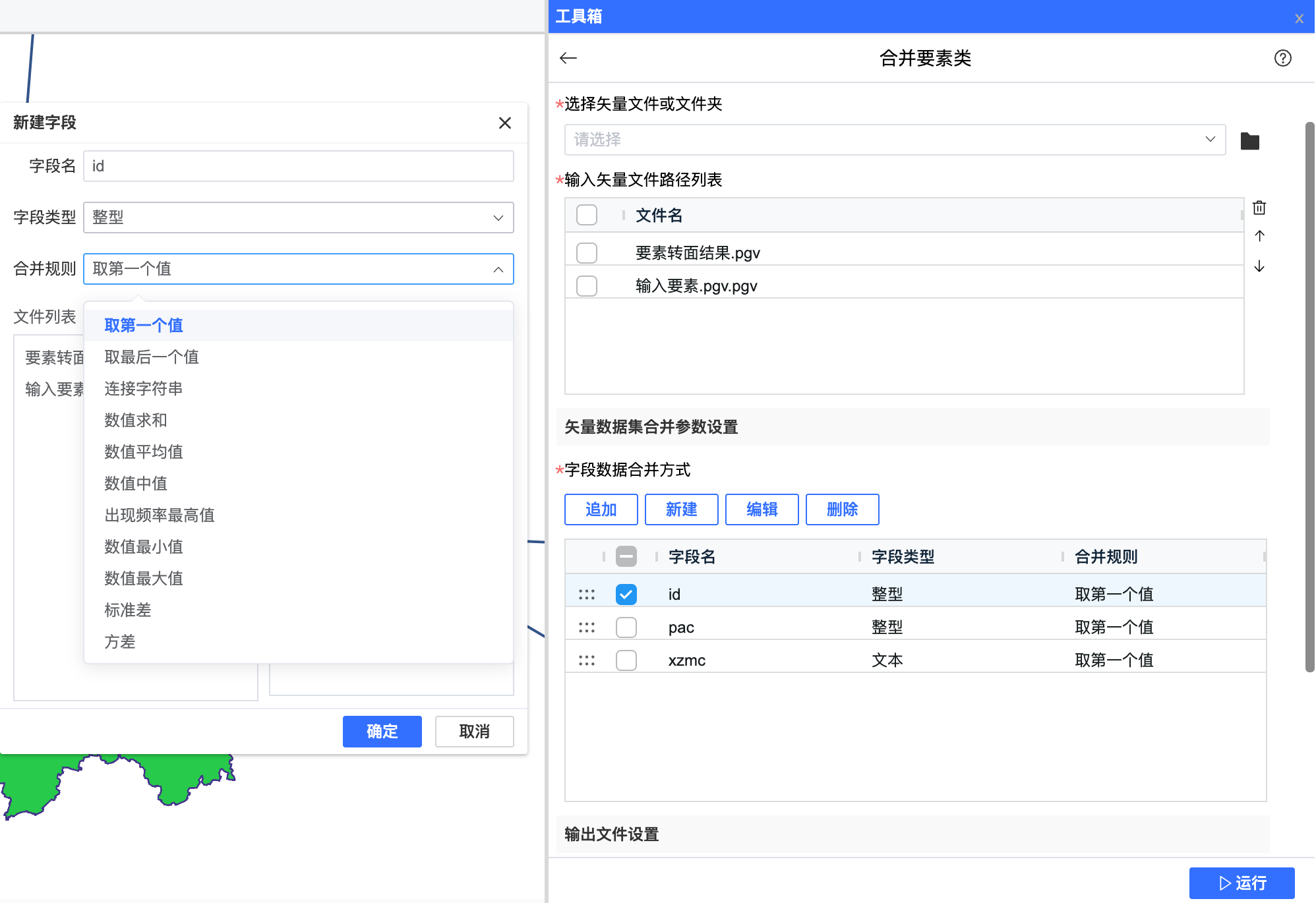Screen dimensions: 1316x903
Task: Check the pac field checkbox
Action: pyautogui.click(x=626, y=627)
